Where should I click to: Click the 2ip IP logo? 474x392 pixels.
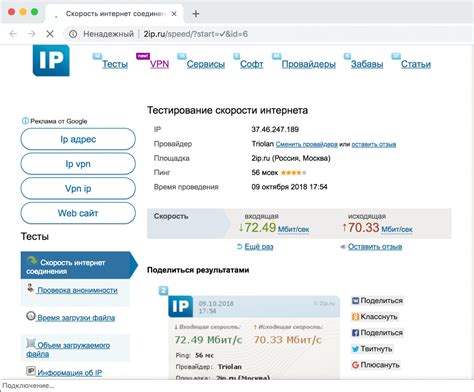[x=51, y=61]
